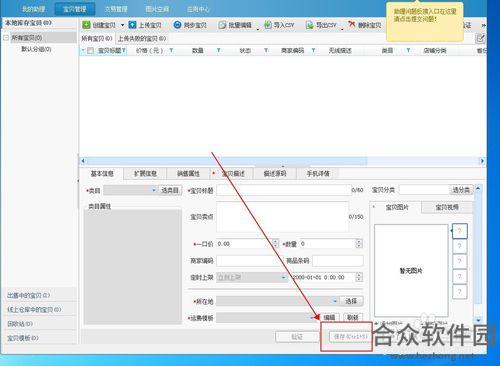Image resolution: width=500 pixels, height=366 pixels.
Task: Click the 选择 button beside 所在地
Action: [351, 301]
